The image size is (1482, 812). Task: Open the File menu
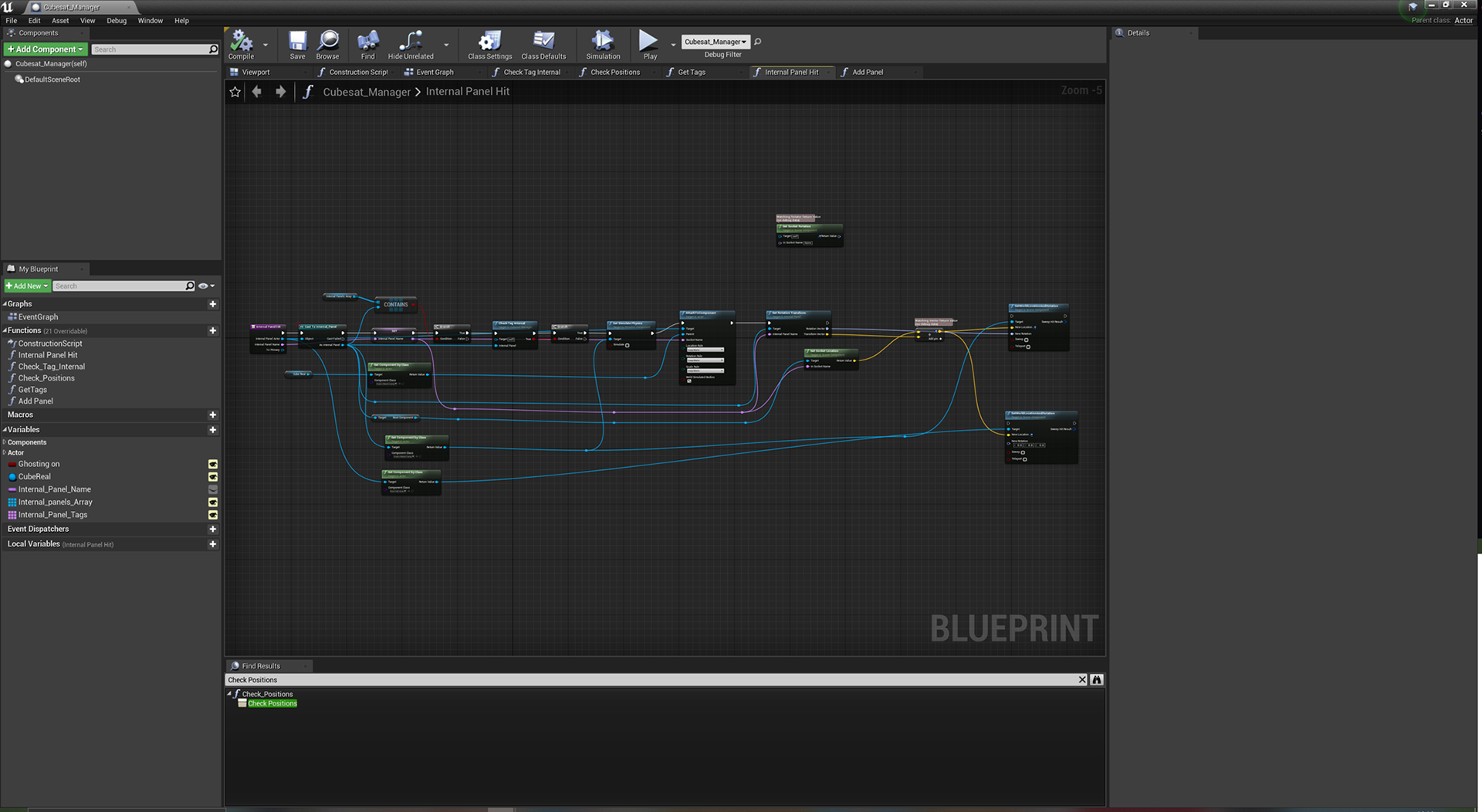click(x=12, y=21)
